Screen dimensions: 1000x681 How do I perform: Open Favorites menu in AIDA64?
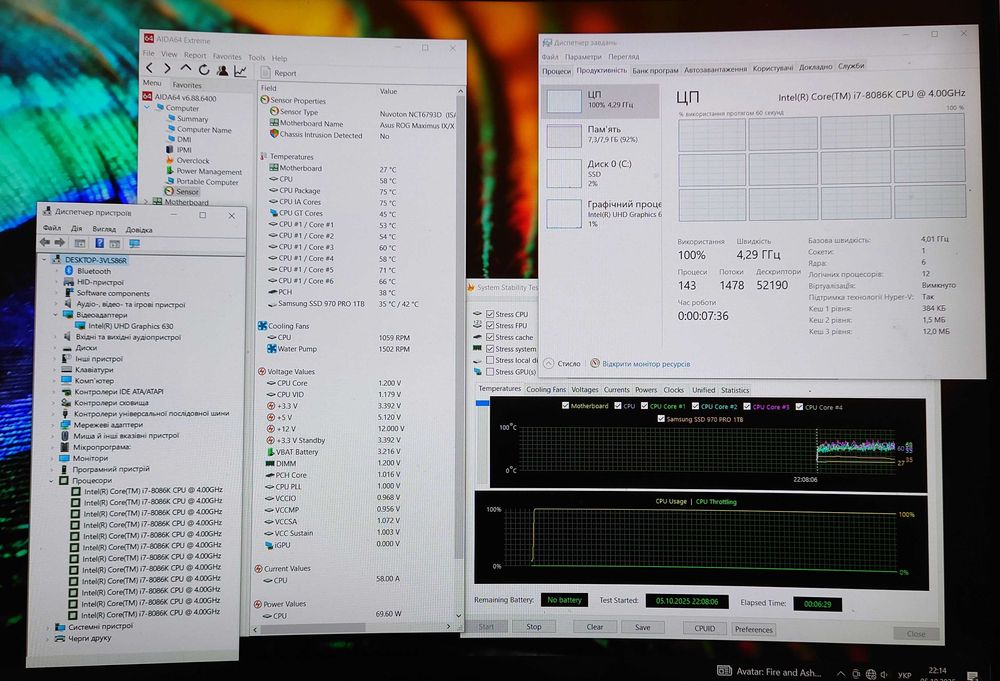coord(227,57)
